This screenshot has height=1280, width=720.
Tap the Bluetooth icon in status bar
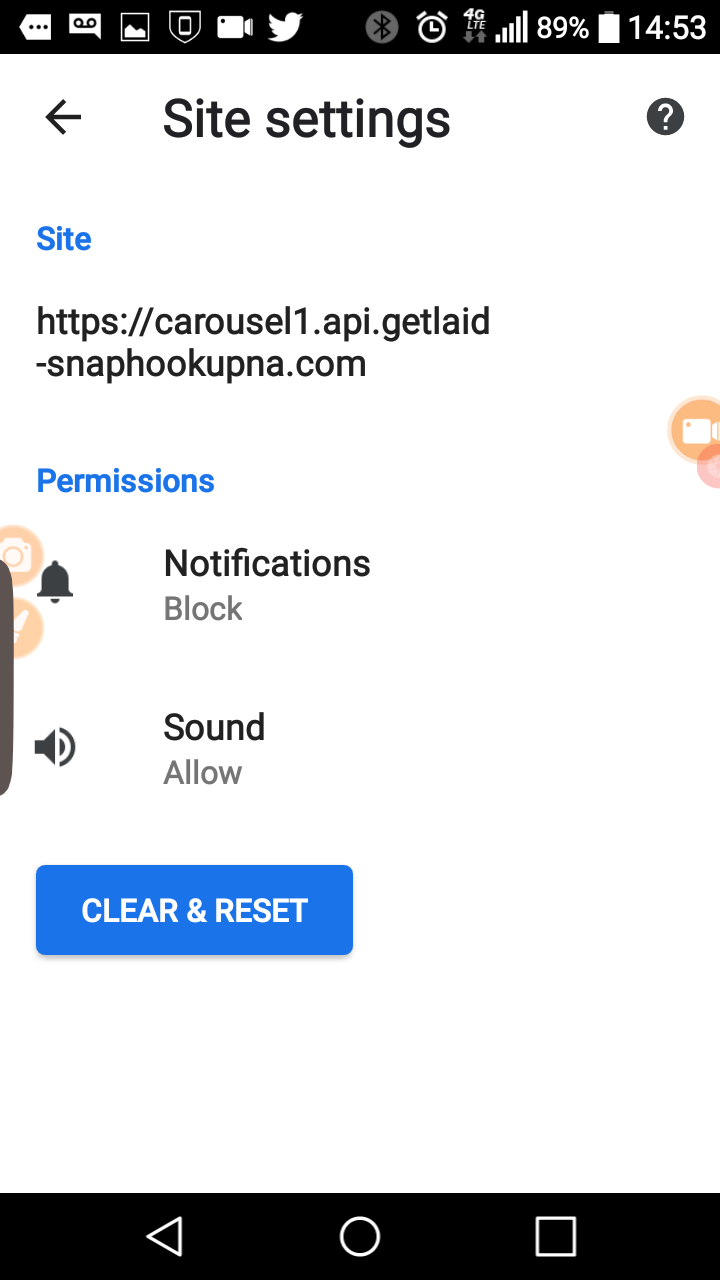(x=381, y=27)
